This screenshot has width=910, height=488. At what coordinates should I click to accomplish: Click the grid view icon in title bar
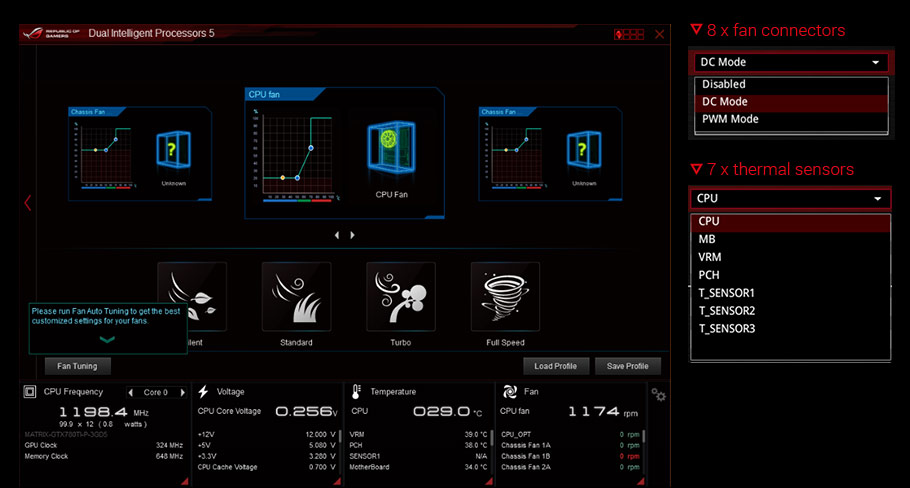630,34
